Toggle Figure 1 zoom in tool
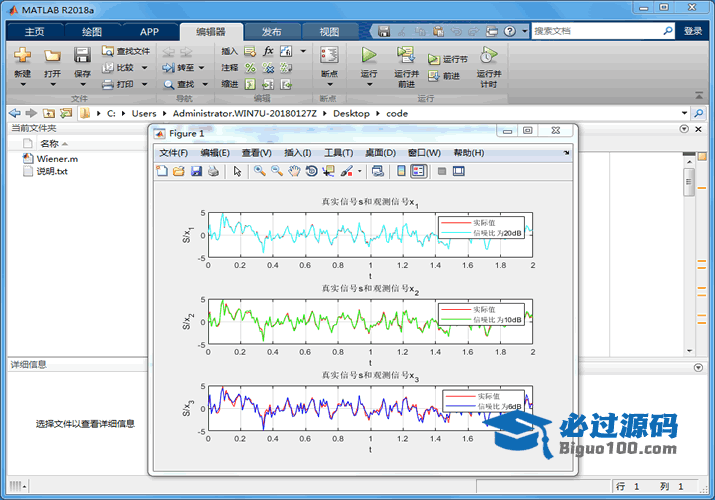Viewport: 715px width, 500px height. tap(260, 171)
